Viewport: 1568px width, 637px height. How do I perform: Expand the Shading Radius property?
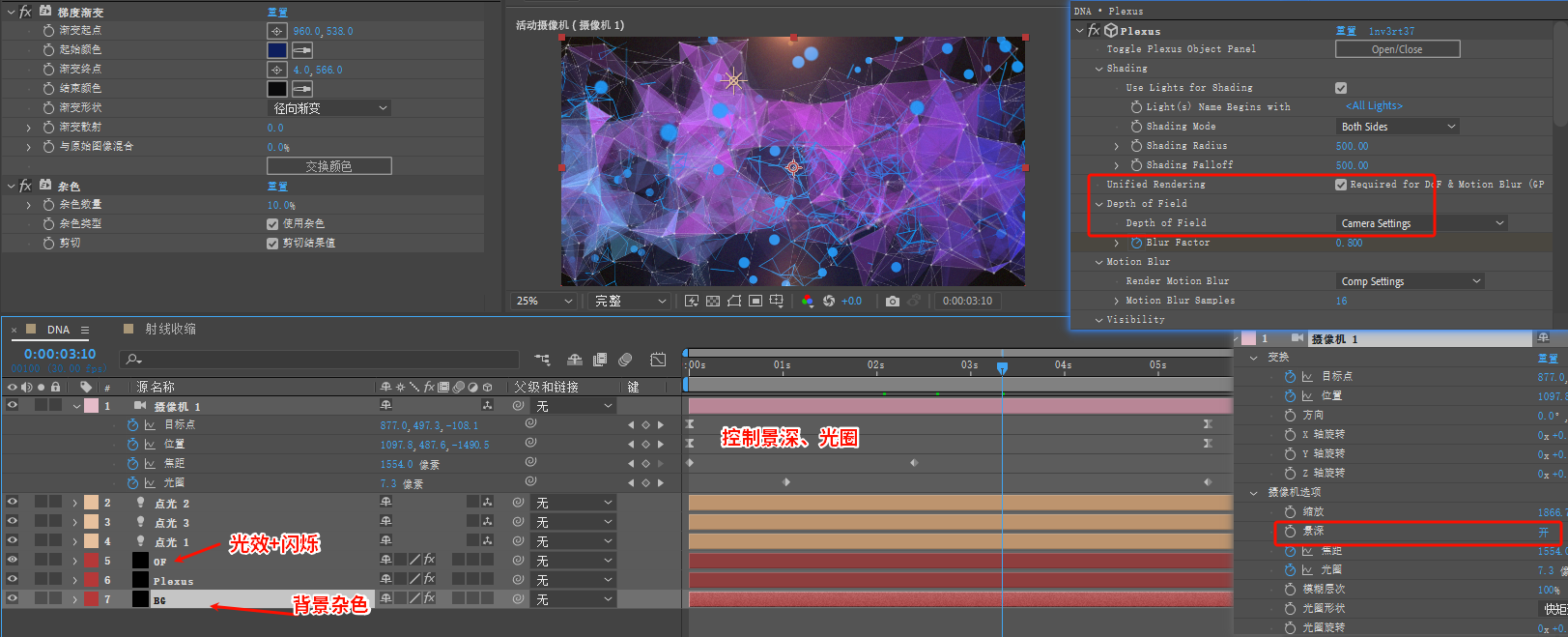1117,146
